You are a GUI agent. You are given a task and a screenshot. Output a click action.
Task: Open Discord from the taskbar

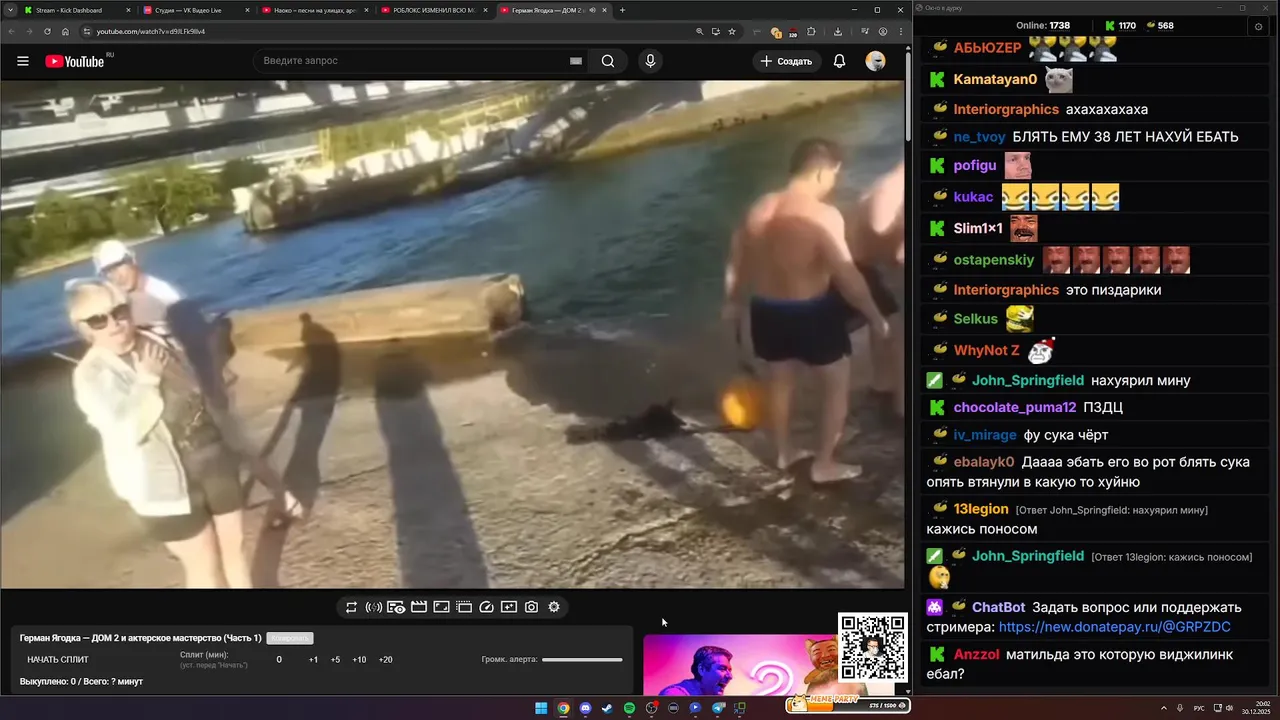click(x=585, y=708)
